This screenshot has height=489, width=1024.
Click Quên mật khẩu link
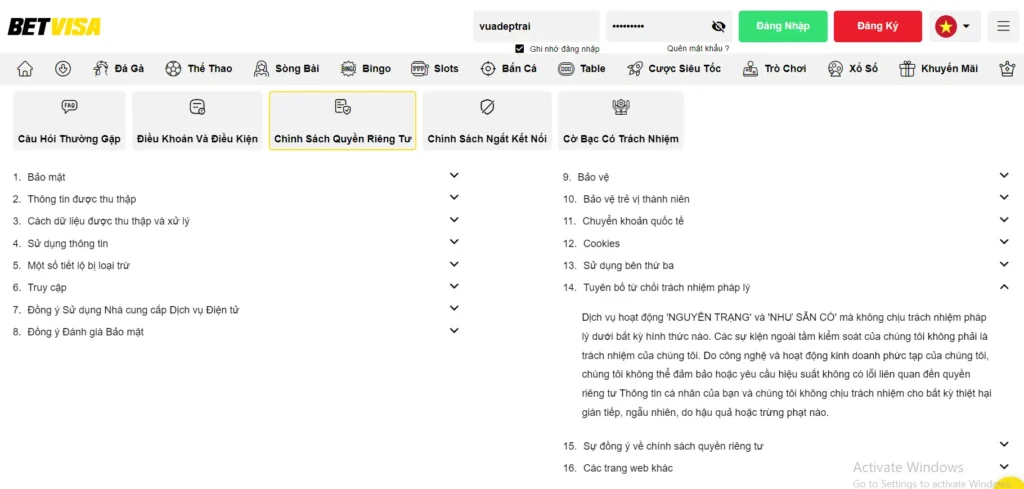[698, 48]
